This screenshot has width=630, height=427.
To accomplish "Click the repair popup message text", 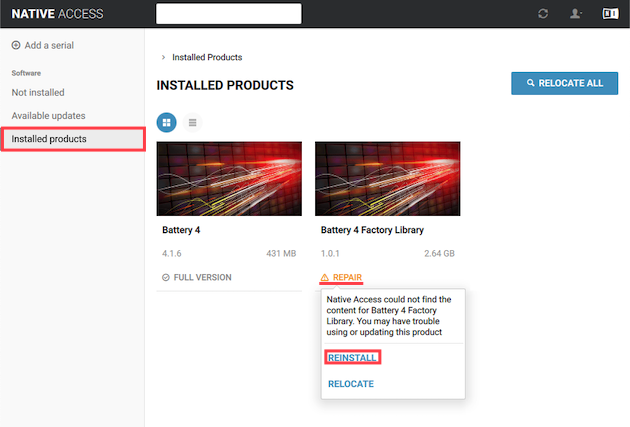I will (x=389, y=316).
